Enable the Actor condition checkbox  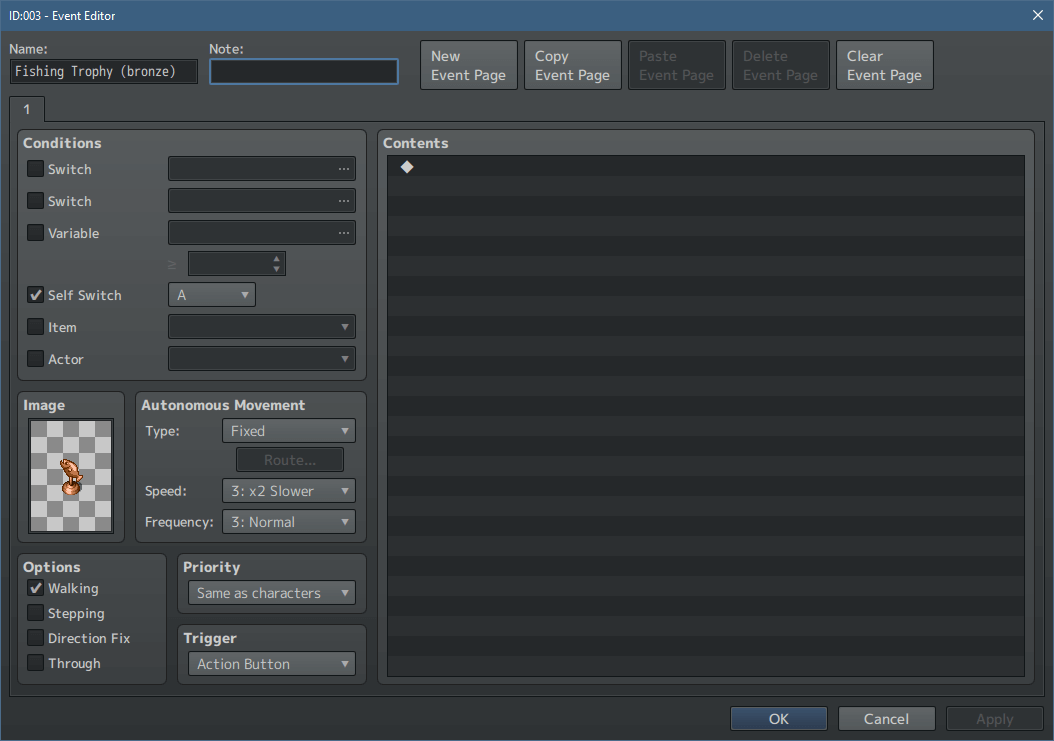coord(35,358)
